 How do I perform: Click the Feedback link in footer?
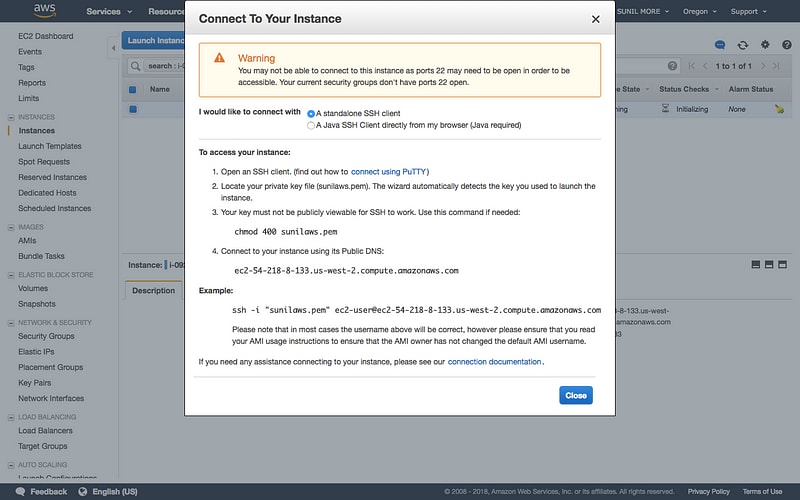click(x=48, y=491)
